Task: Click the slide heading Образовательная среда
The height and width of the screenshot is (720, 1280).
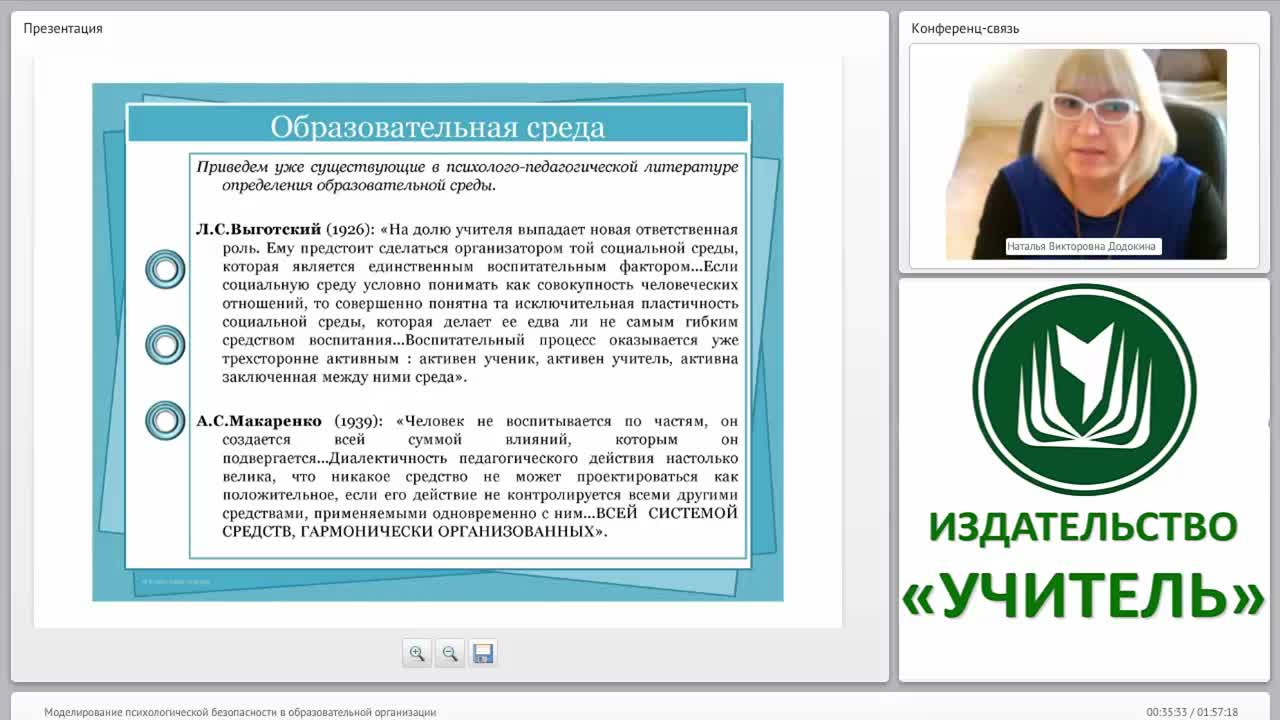Action: pos(438,127)
